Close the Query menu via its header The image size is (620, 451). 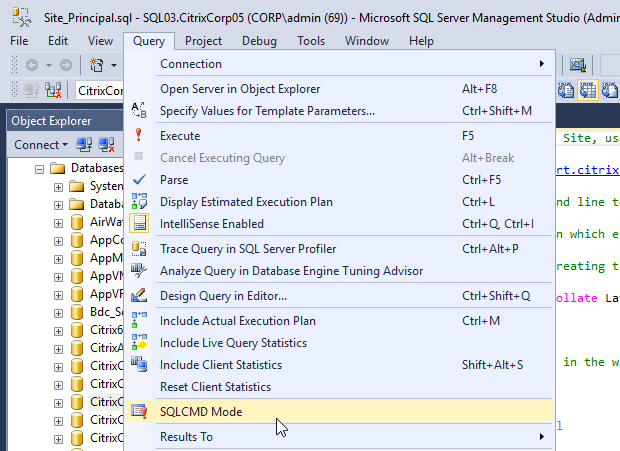coord(149,41)
